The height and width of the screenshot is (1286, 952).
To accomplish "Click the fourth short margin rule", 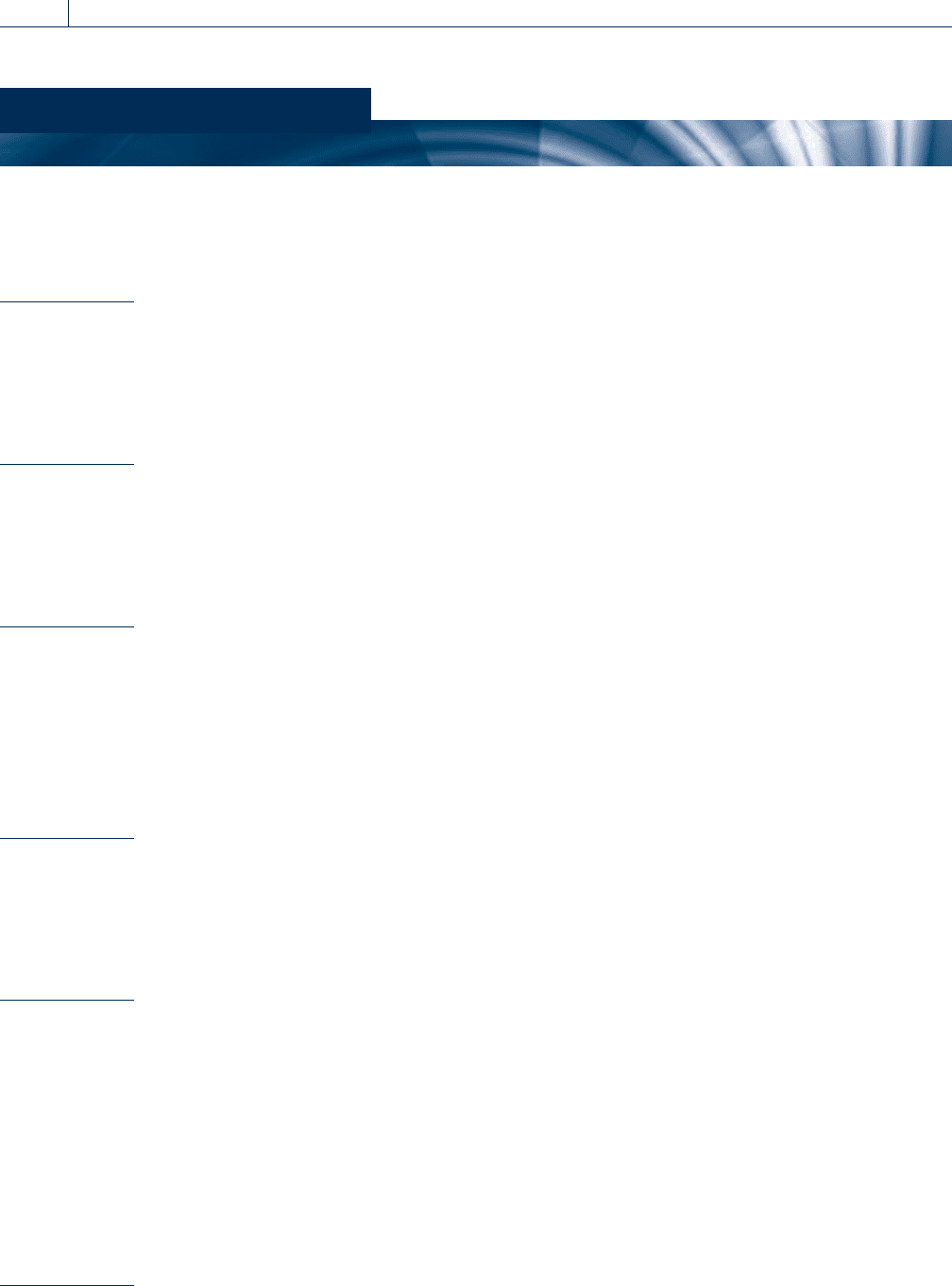I will pyautogui.click(x=67, y=838).
